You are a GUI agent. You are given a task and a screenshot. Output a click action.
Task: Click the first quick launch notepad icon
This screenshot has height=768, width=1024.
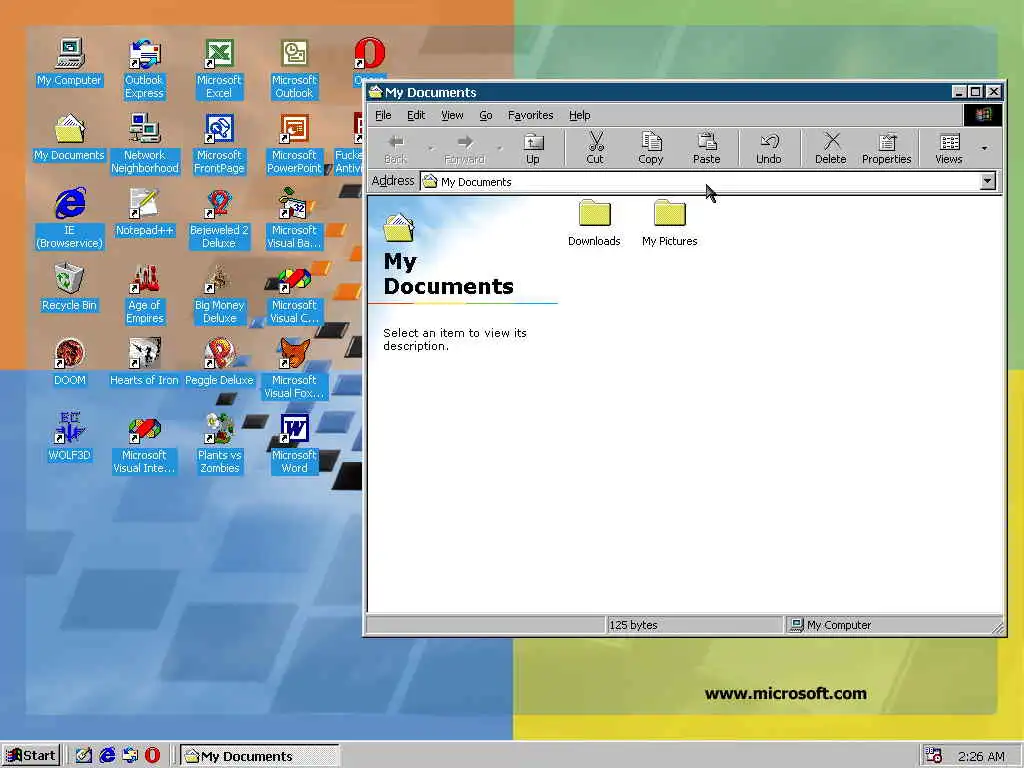pos(84,756)
